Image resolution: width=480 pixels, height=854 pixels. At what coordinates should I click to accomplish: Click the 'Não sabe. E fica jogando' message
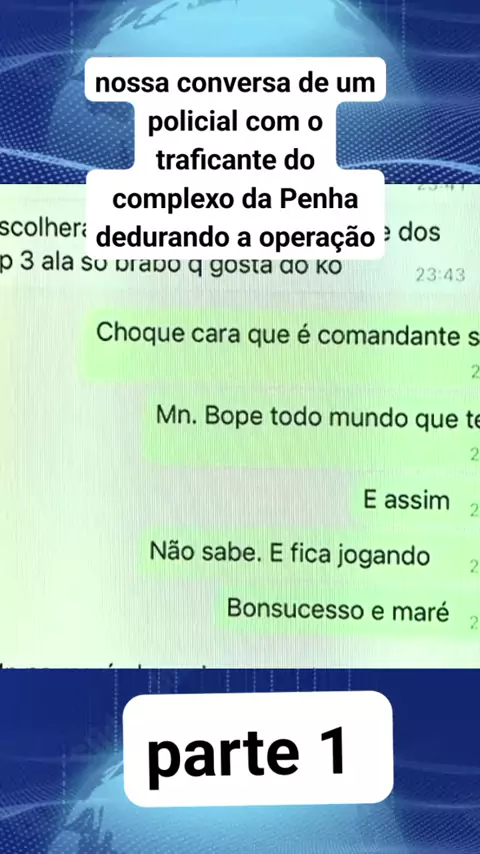click(x=289, y=554)
